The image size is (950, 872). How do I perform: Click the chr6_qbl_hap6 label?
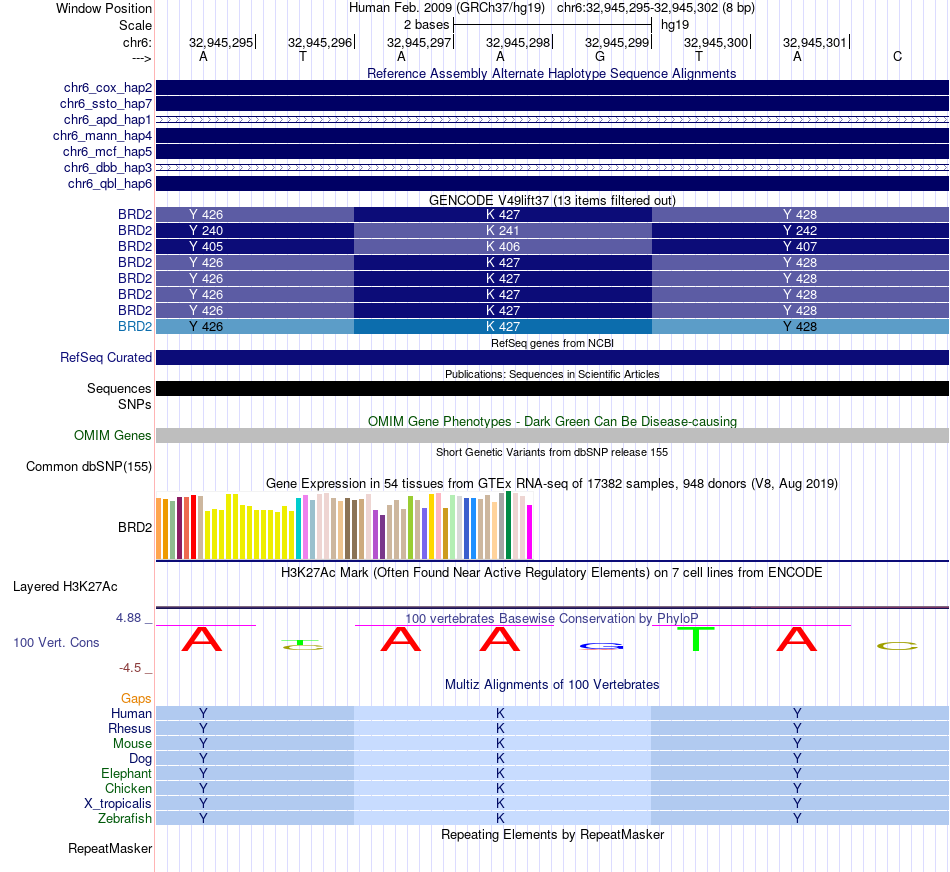[x=110, y=184]
